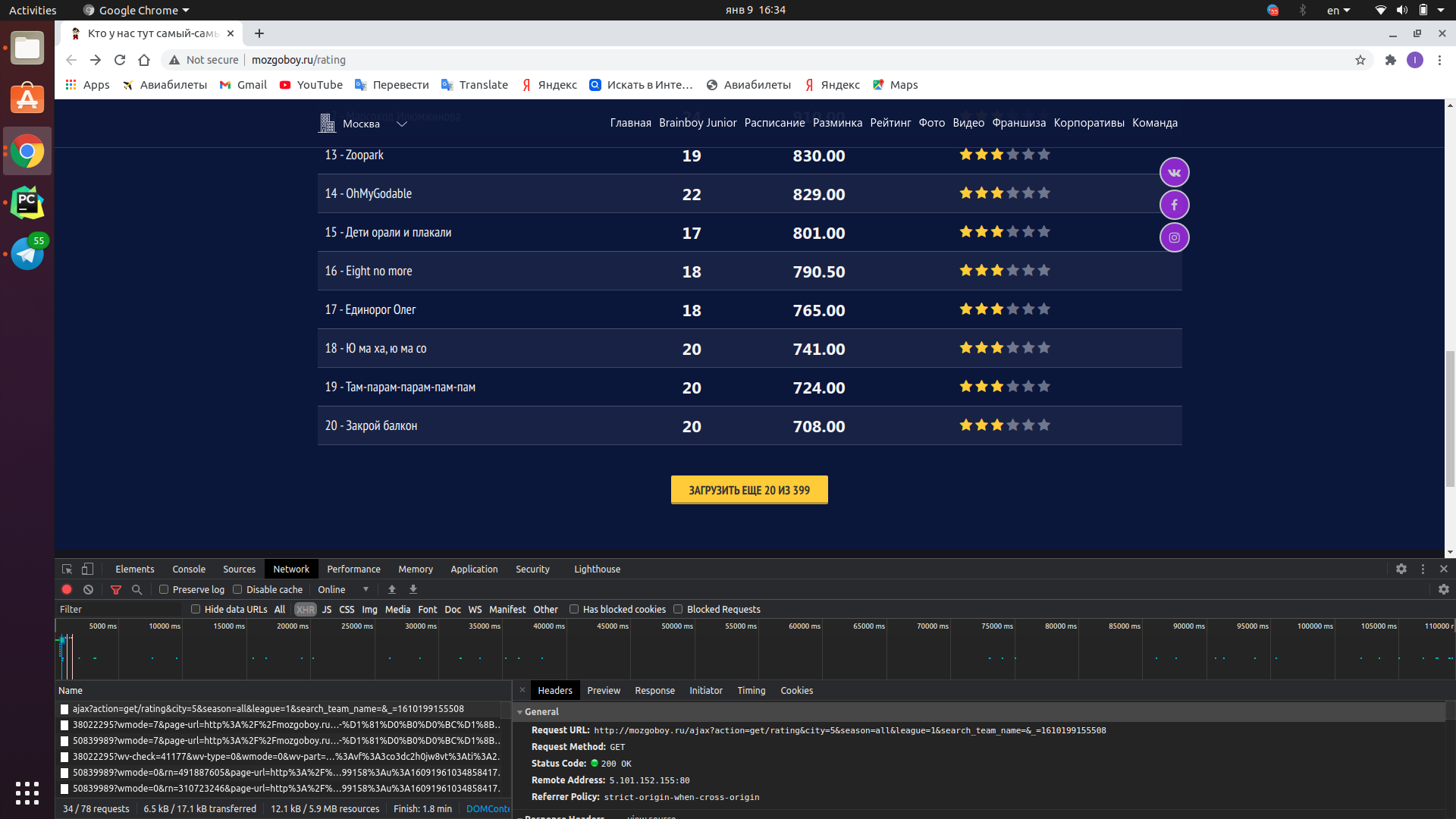Toggle the XHR request type filter
1456x819 pixels.
[x=305, y=609]
